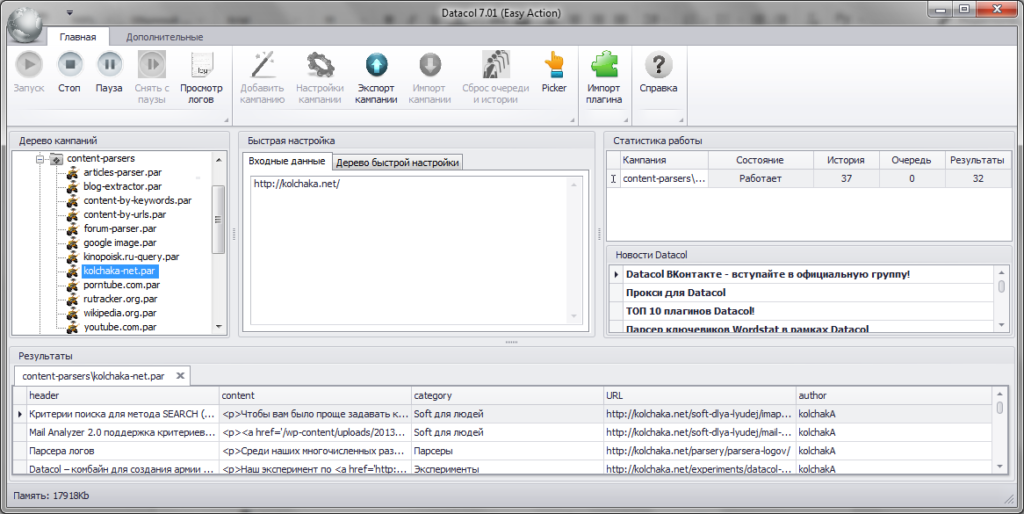Screen dimensions: 1024x514
Task: Click the content-parsers folder icon
Action: pos(56,159)
